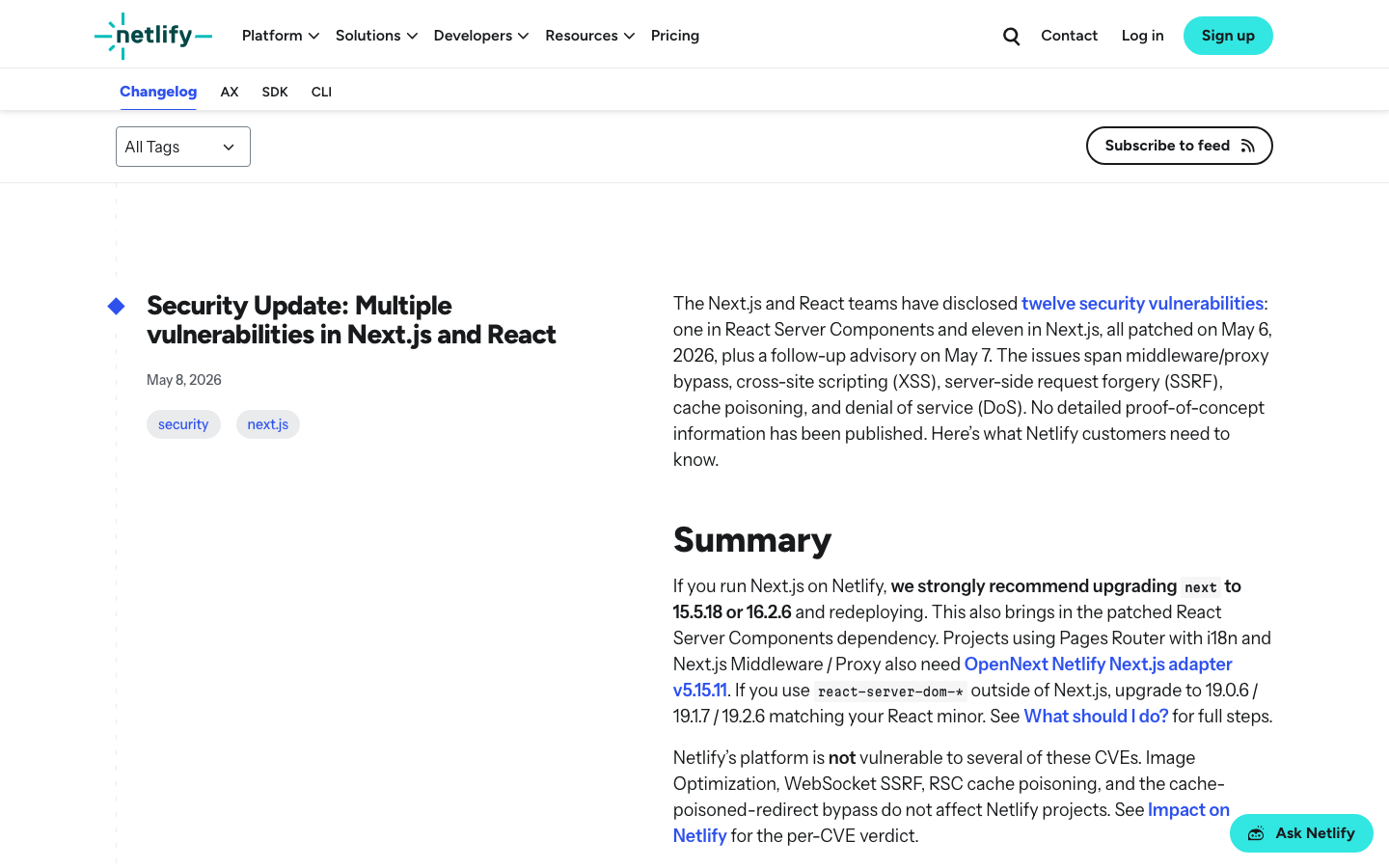
Task: Expand the Platform menu
Action: click(281, 36)
